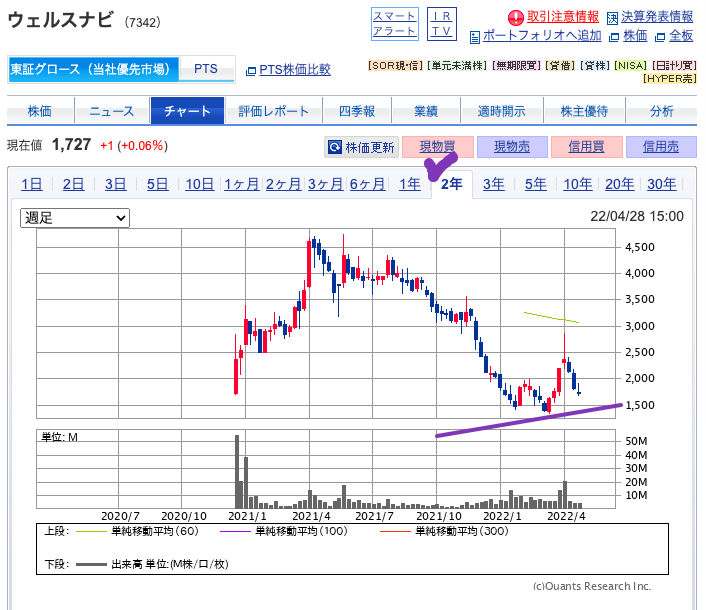
Task: Click ポートフォリオへ追加 link
Action: pos(542,36)
